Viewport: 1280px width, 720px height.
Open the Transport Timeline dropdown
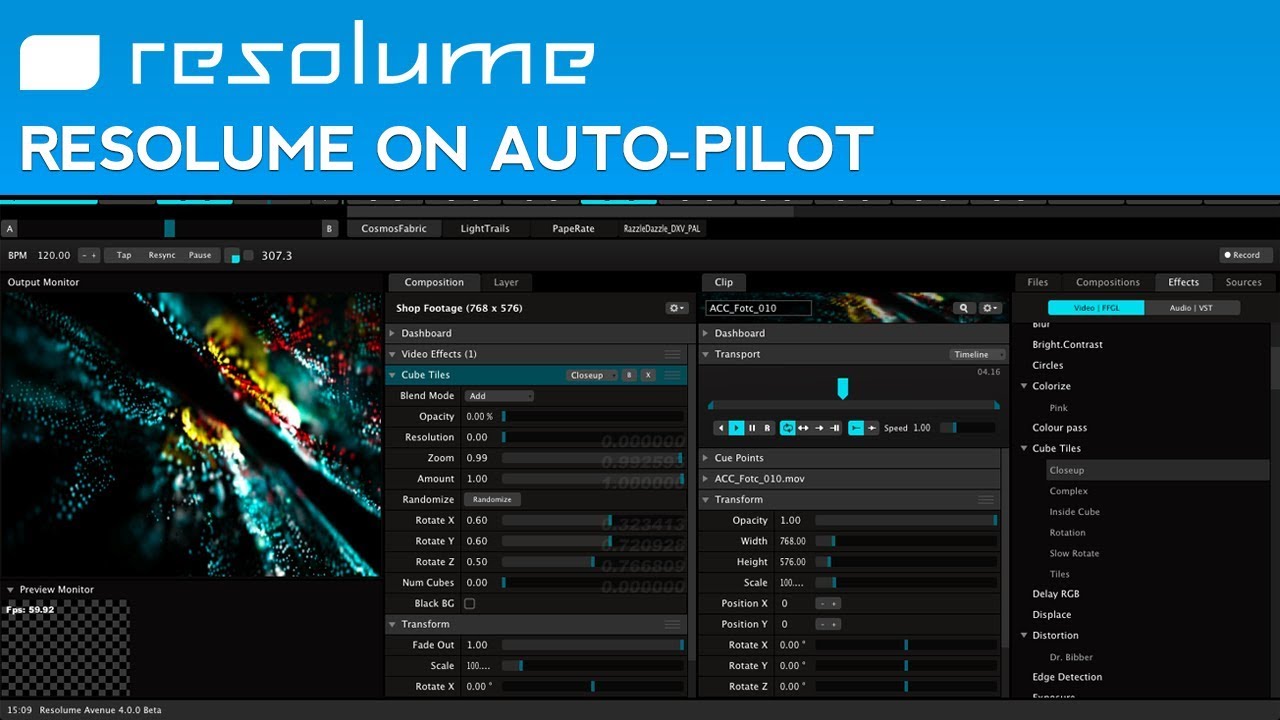pyautogui.click(x=977, y=354)
